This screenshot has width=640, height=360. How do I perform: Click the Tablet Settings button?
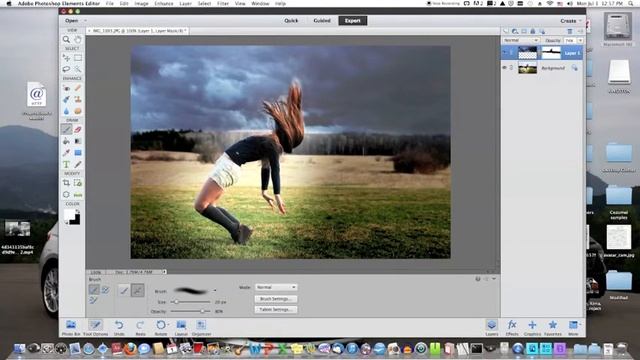276,310
